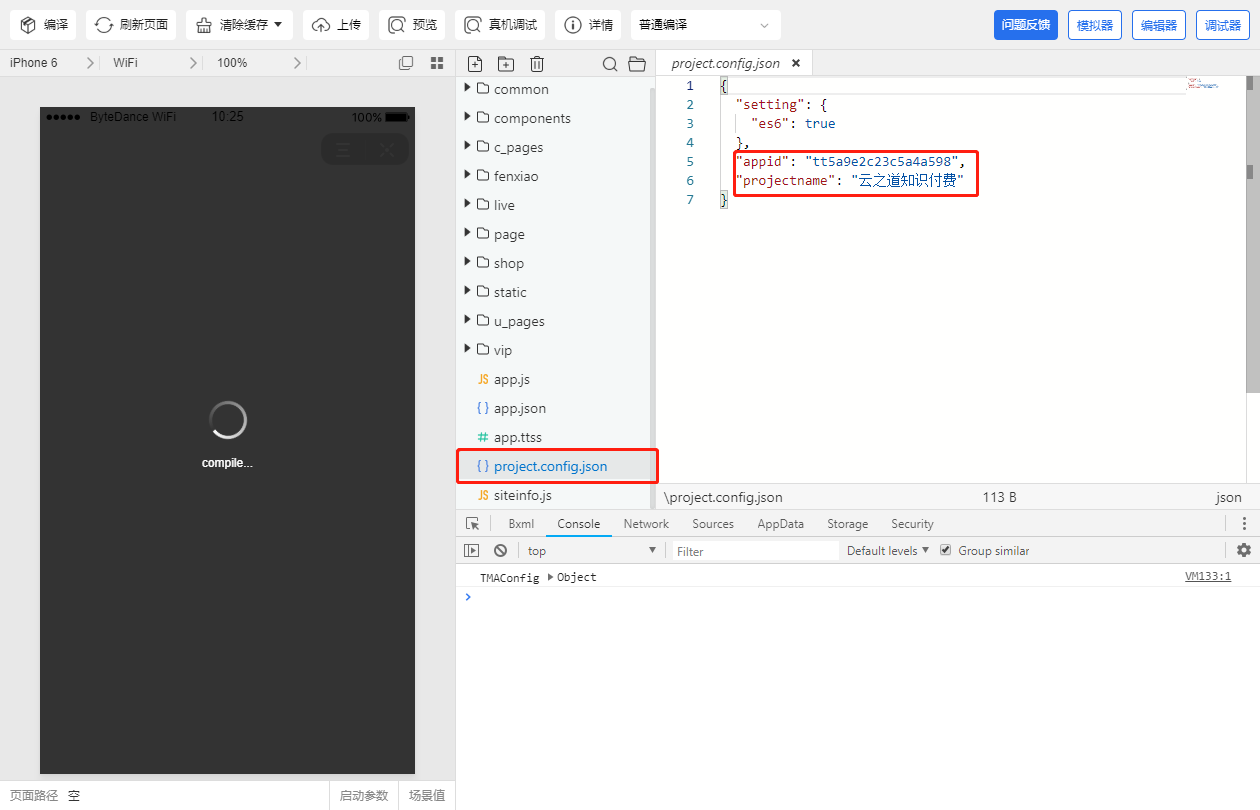Click the console Filter input
Image resolution: width=1260 pixels, height=810 pixels.
(x=755, y=551)
